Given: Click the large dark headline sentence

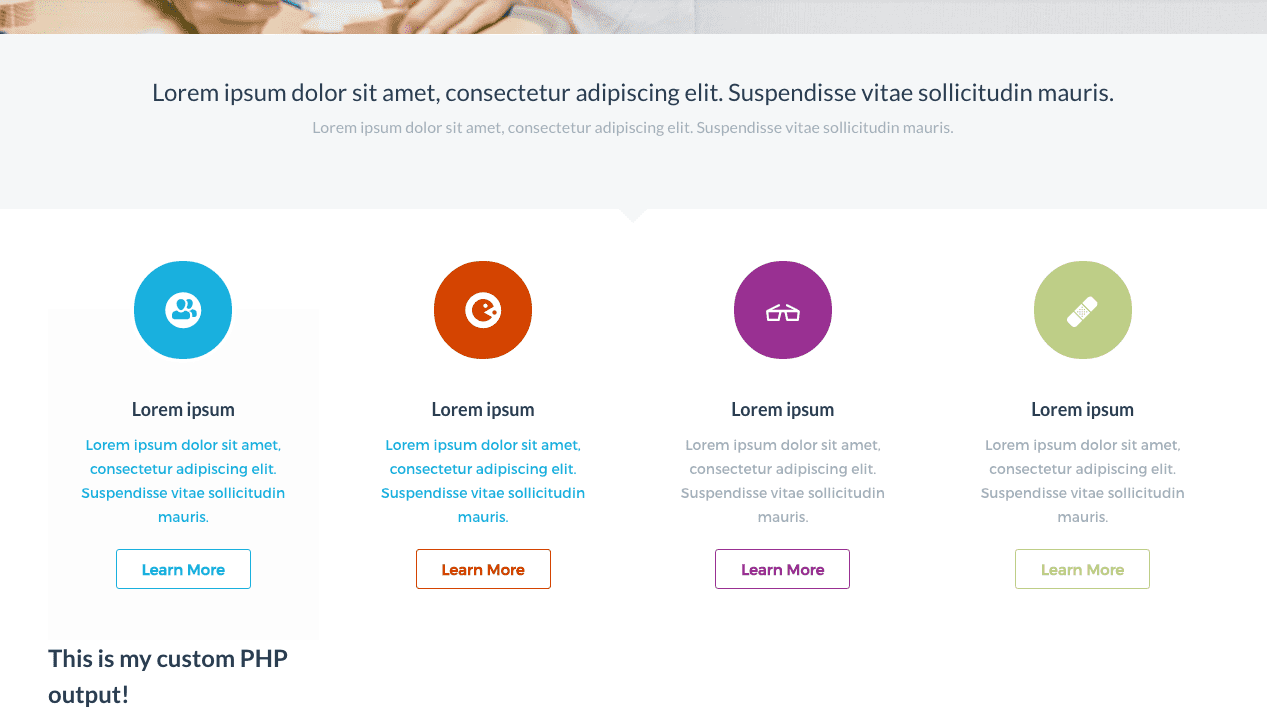Looking at the screenshot, I should click(x=633, y=93).
